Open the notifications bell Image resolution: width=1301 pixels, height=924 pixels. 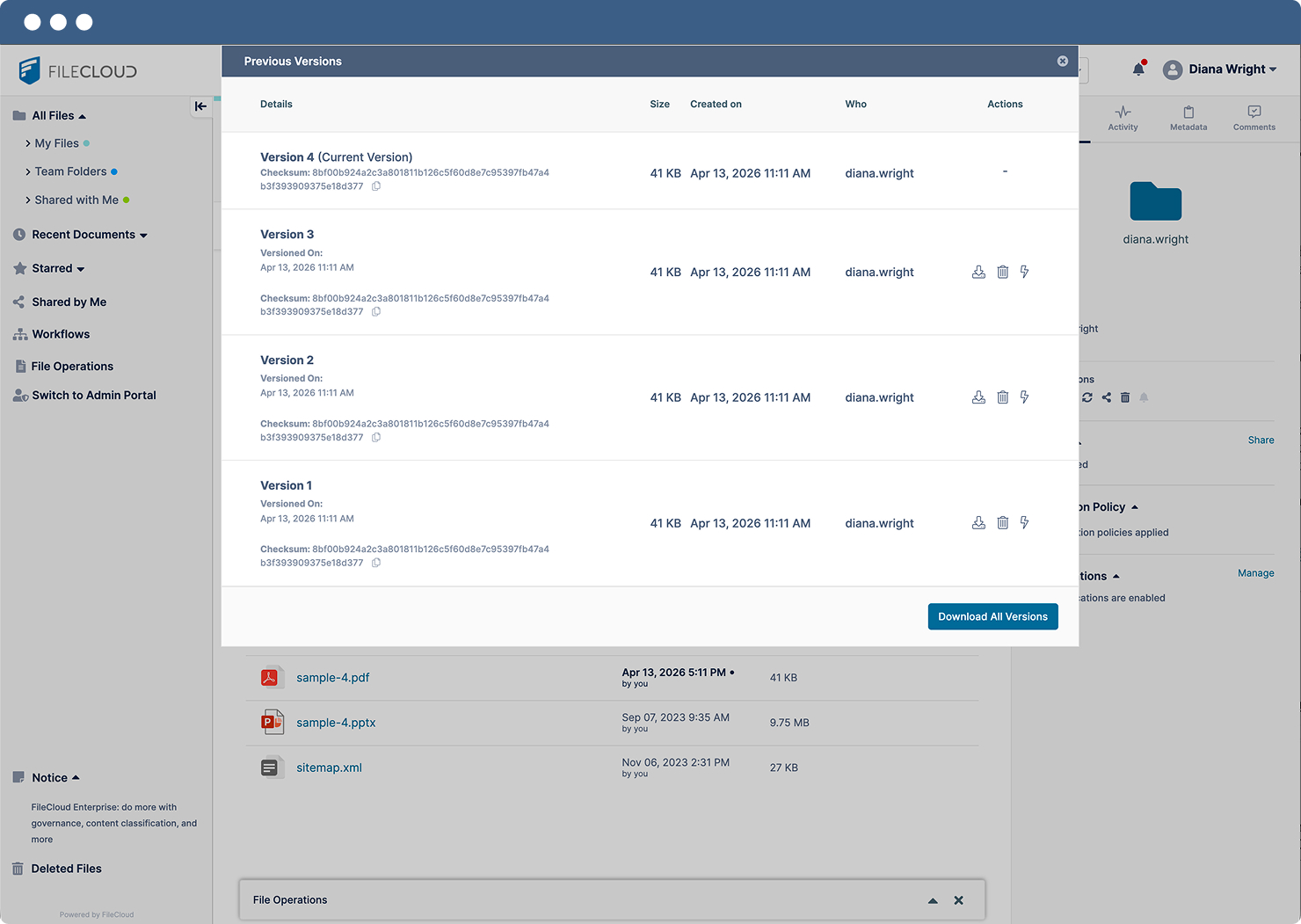(x=1138, y=69)
